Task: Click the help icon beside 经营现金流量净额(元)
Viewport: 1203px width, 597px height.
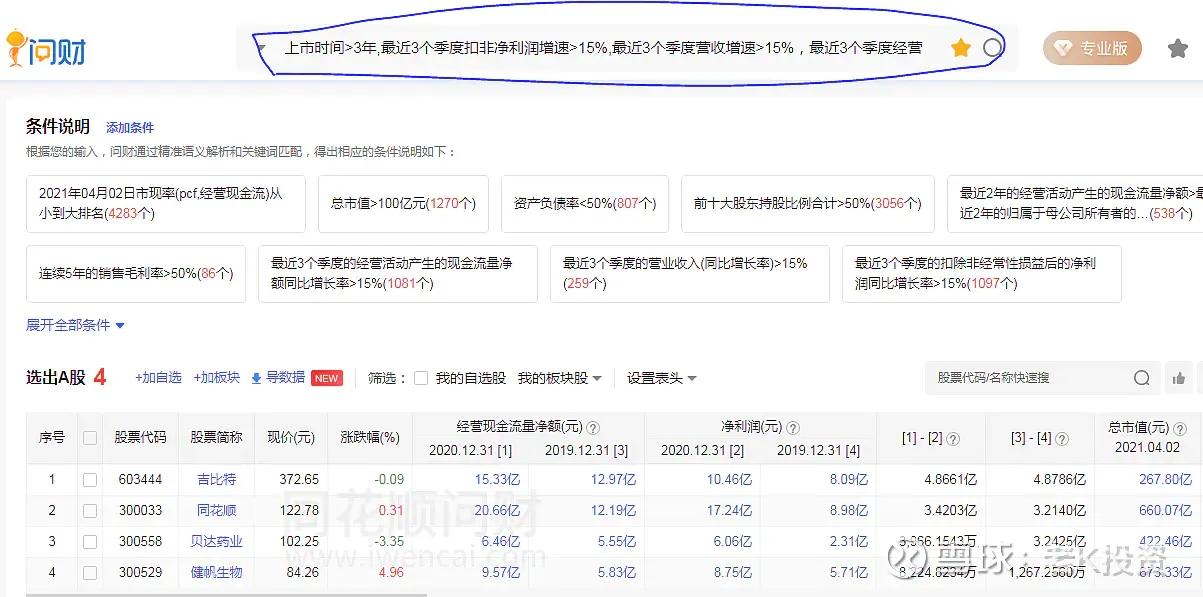Action: point(593,427)
